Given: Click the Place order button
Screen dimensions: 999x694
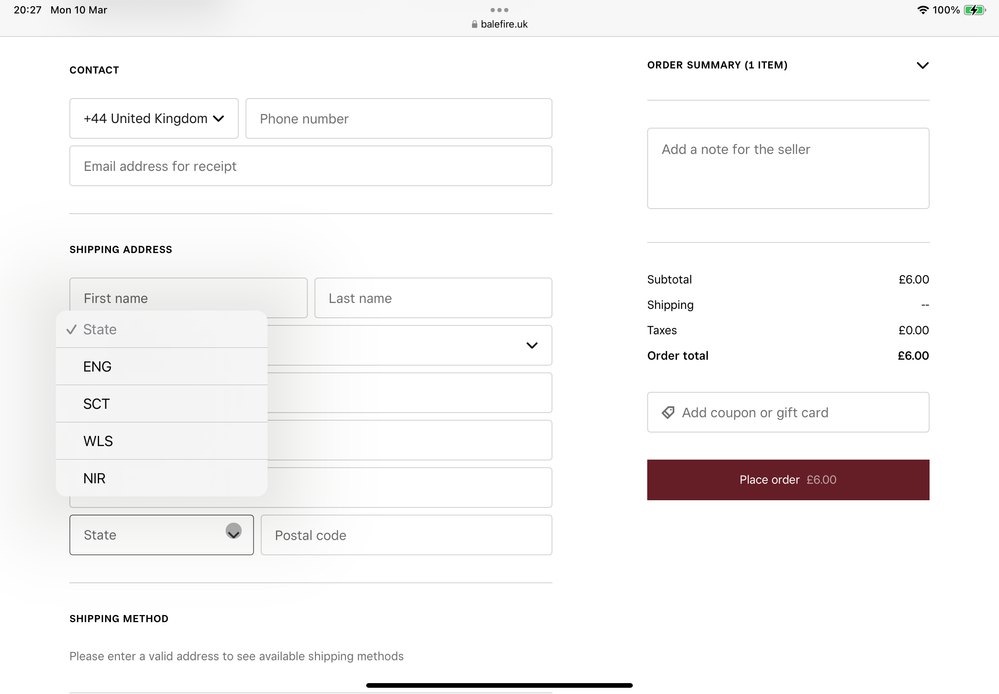Looking at the screenshot, I should [x=788, y=480].
